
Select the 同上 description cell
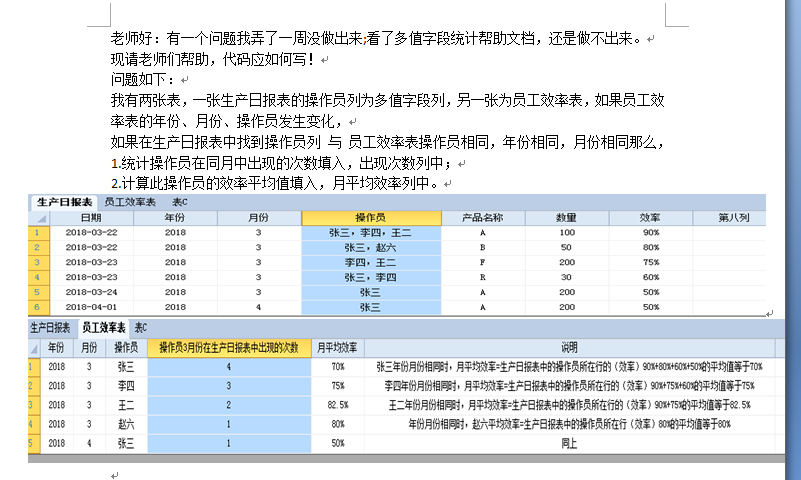coord(568,442)
